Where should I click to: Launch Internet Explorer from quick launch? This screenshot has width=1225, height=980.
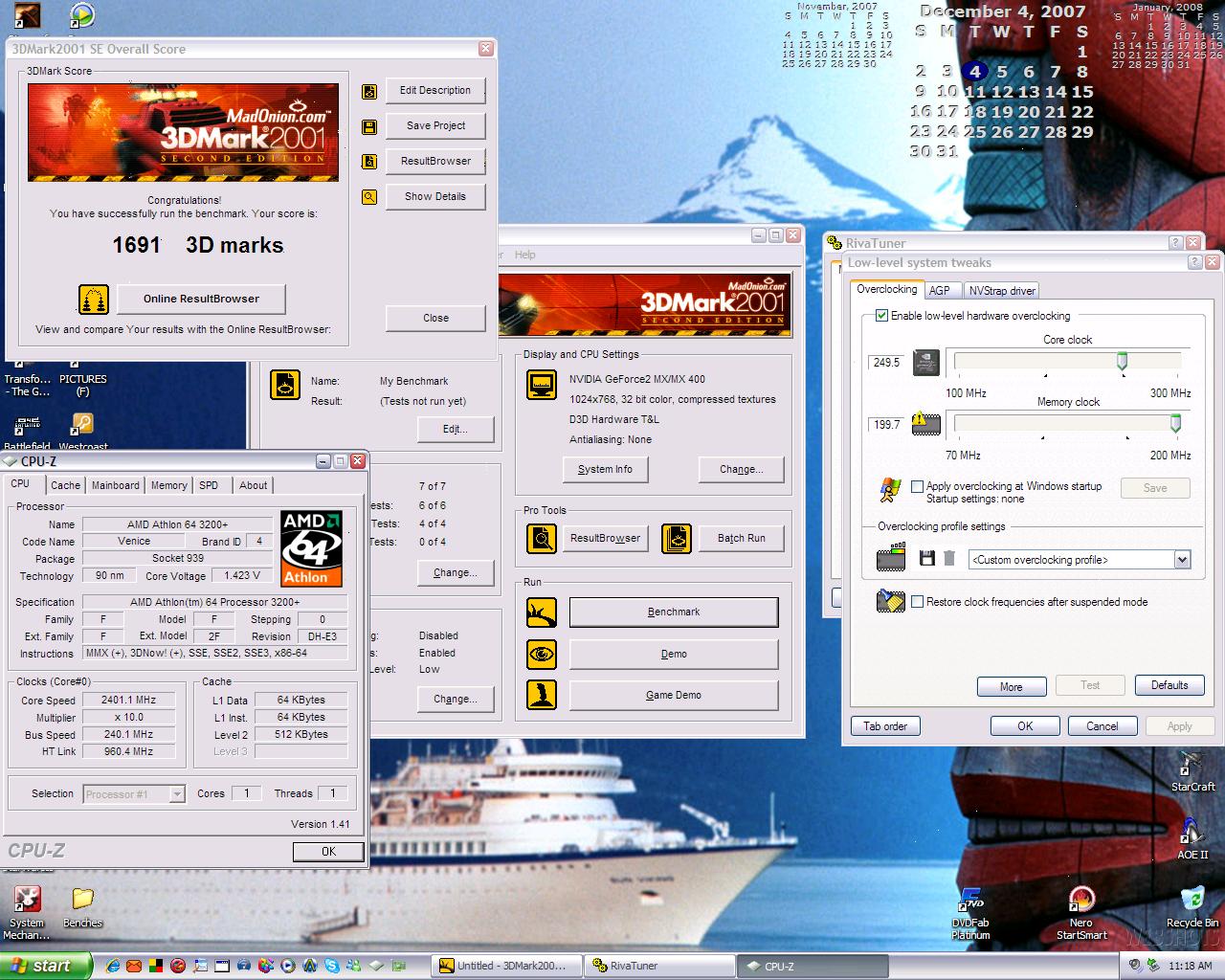112,966
